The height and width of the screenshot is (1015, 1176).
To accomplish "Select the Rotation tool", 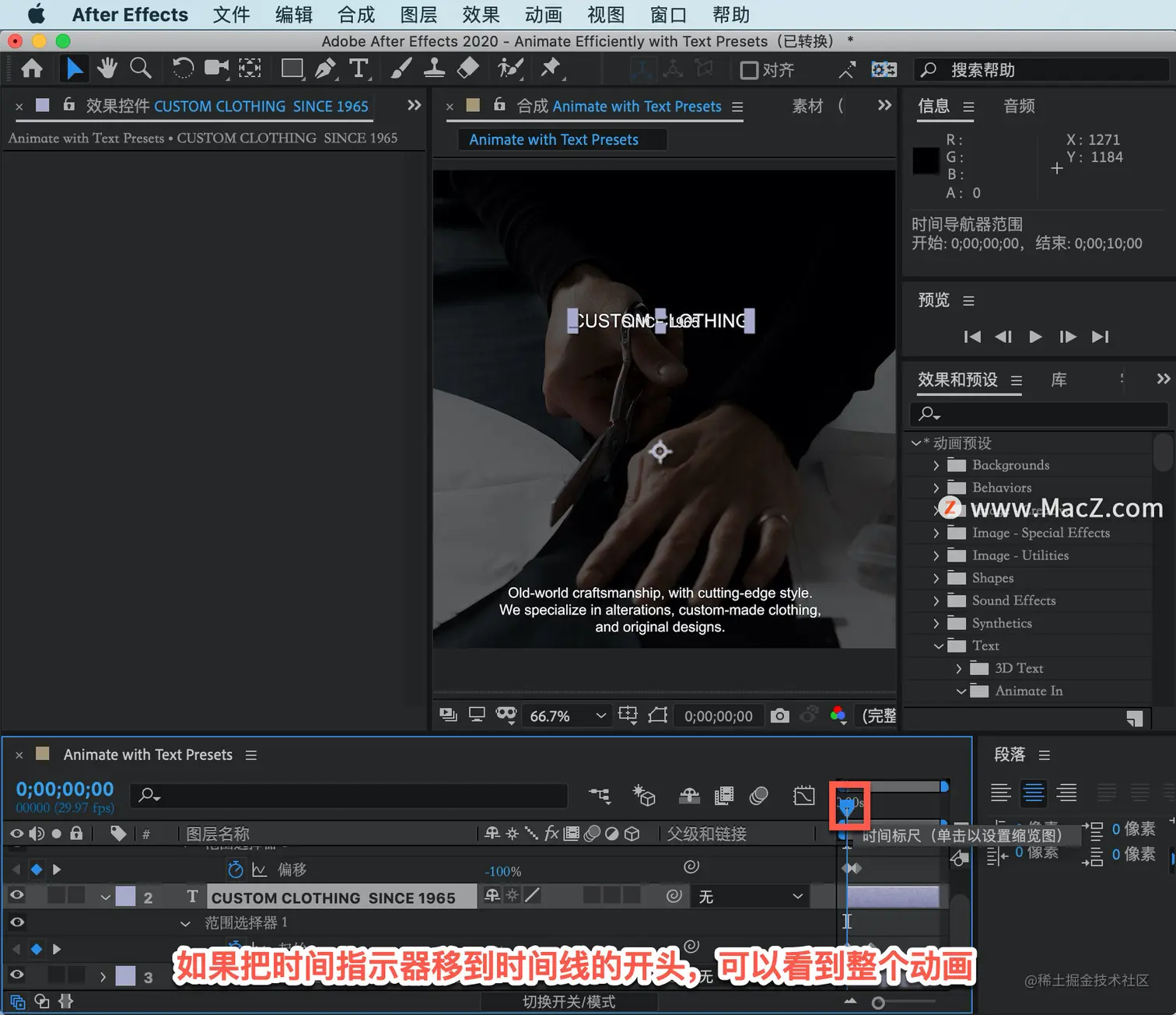I will 183,69.
